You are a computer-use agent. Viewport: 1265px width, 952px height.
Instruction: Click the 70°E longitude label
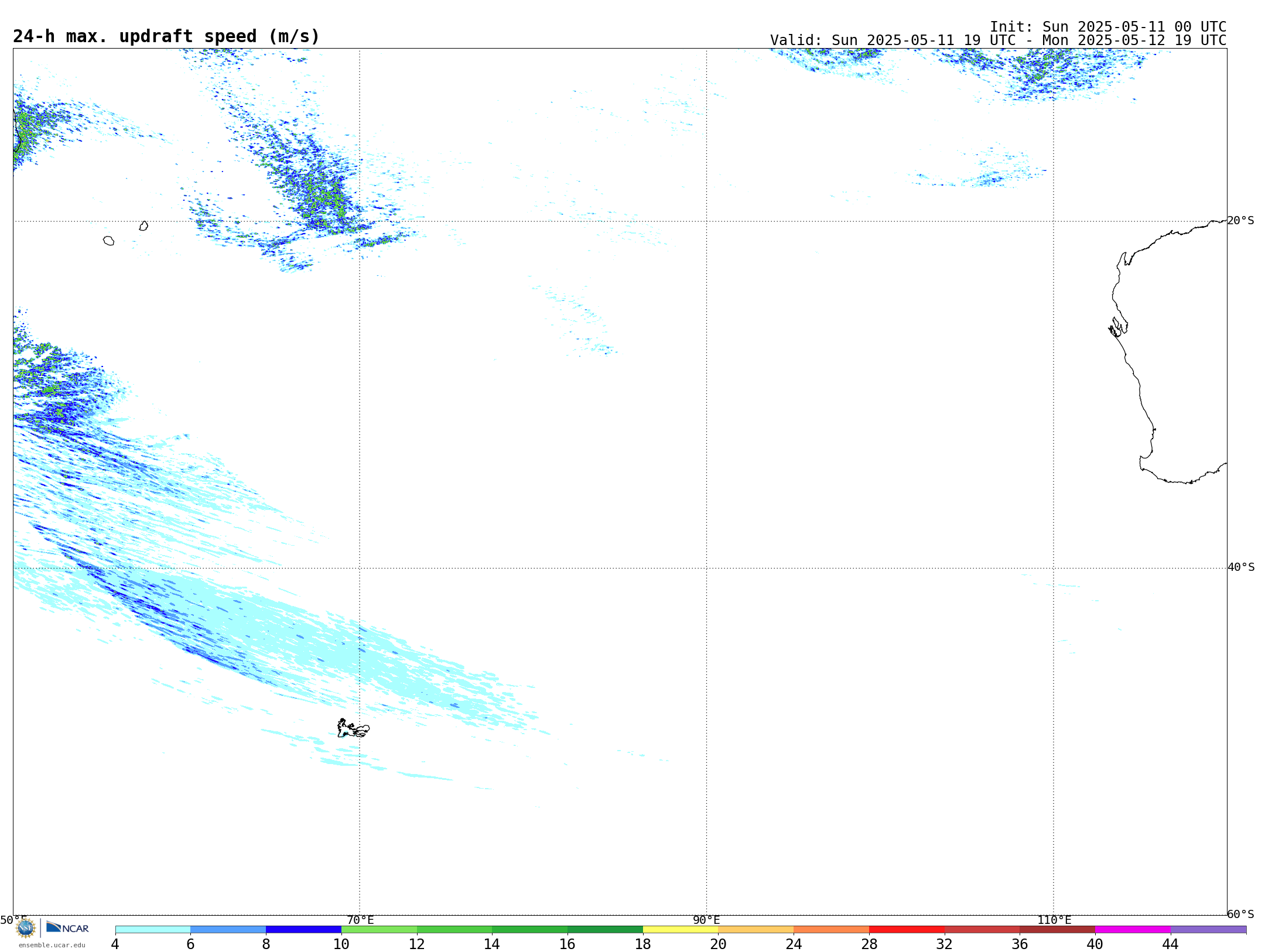click(360, 920)
